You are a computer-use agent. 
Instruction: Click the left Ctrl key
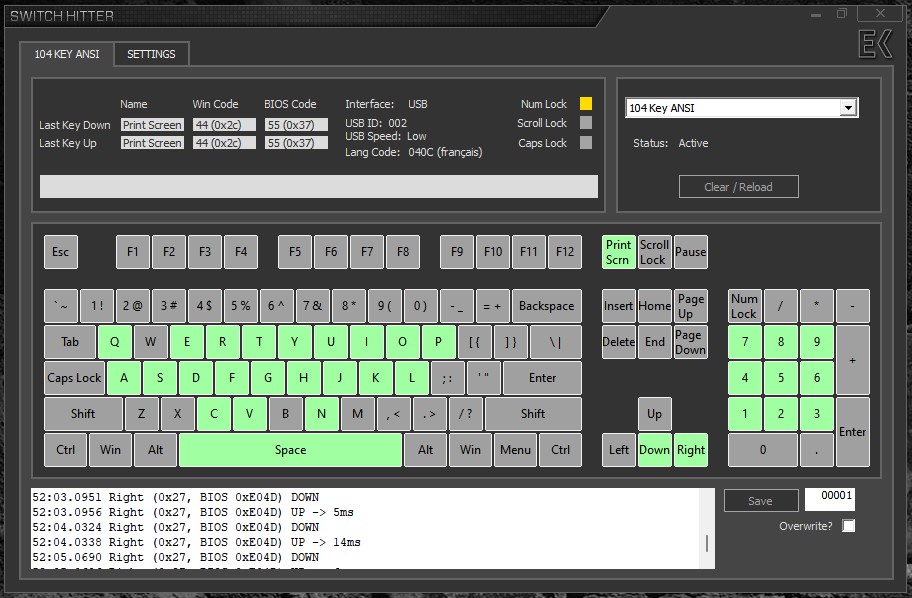65,450
